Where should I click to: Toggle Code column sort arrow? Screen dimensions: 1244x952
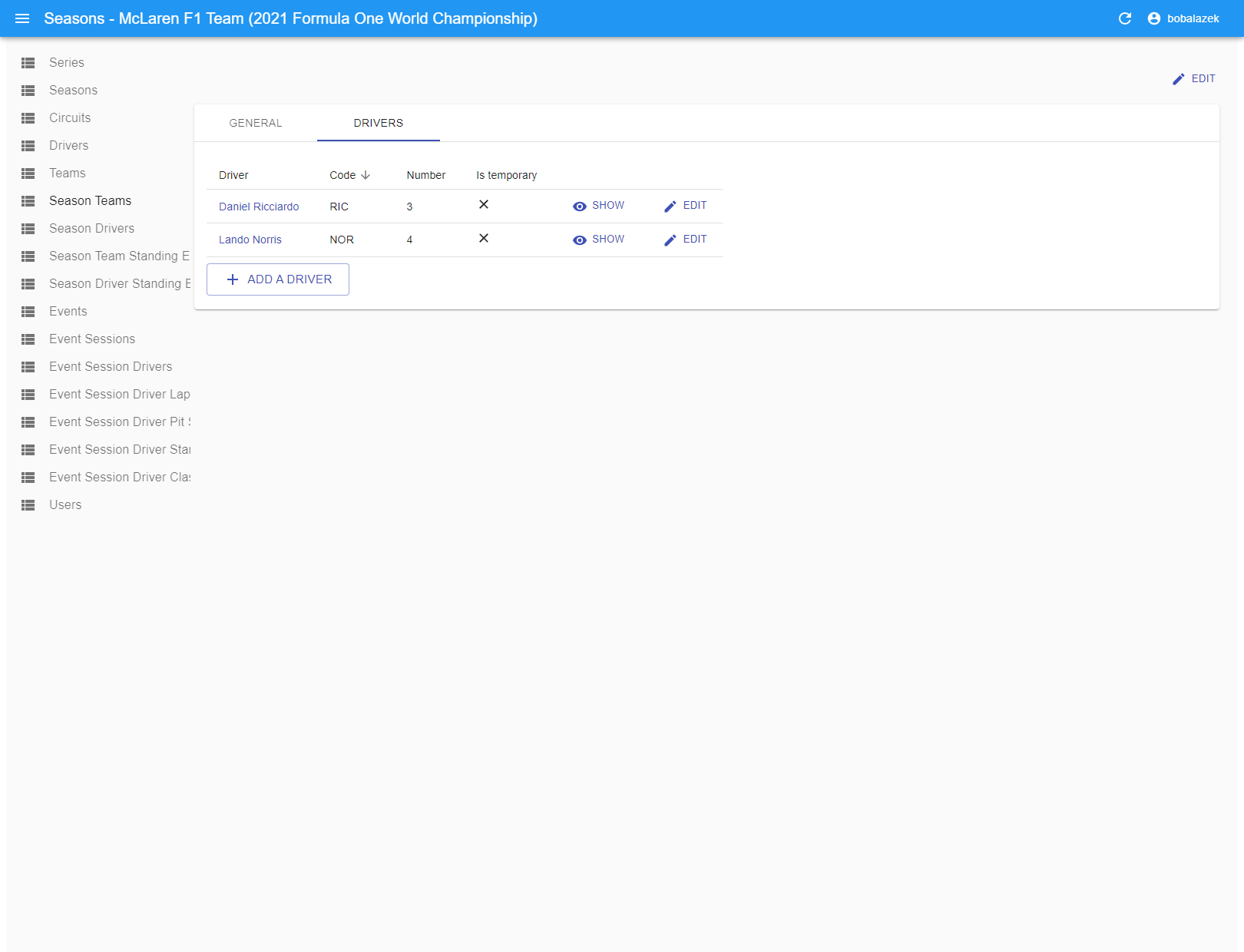pos(366,175)
